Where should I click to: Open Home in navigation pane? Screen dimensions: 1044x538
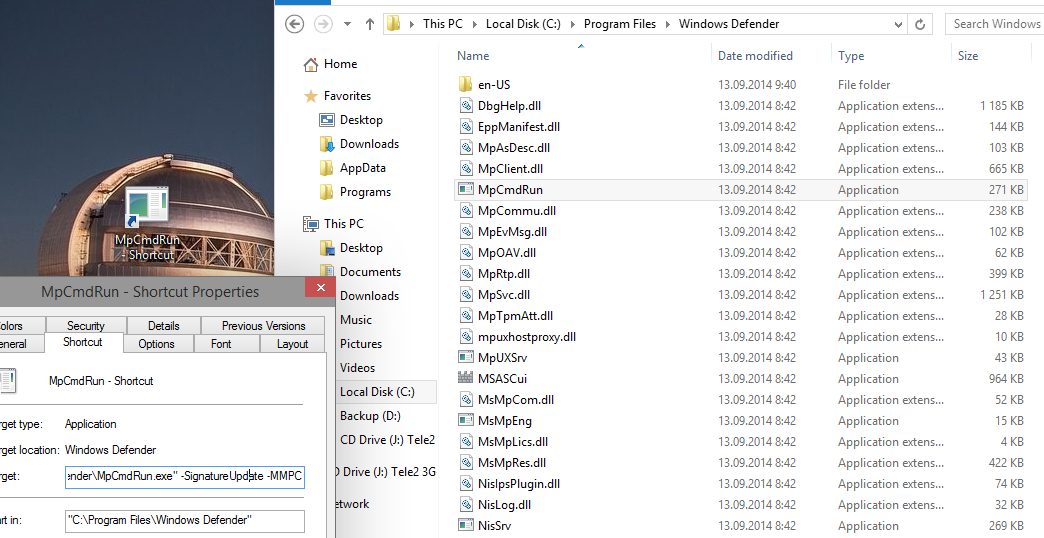(x=340, y=64)
